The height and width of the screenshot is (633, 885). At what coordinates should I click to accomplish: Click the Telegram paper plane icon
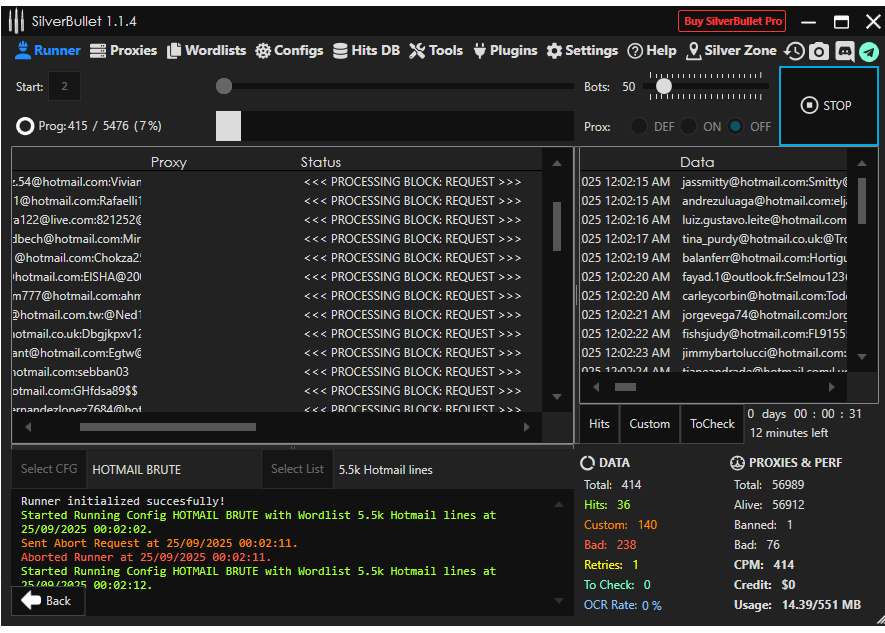[x=869, y=51]
